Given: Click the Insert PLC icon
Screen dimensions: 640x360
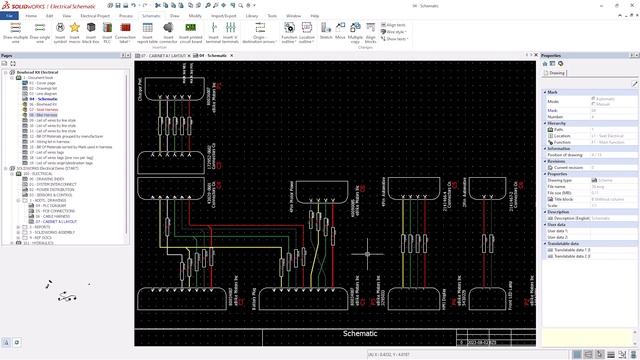Looking at the screenshot, I should click(107, 27).
